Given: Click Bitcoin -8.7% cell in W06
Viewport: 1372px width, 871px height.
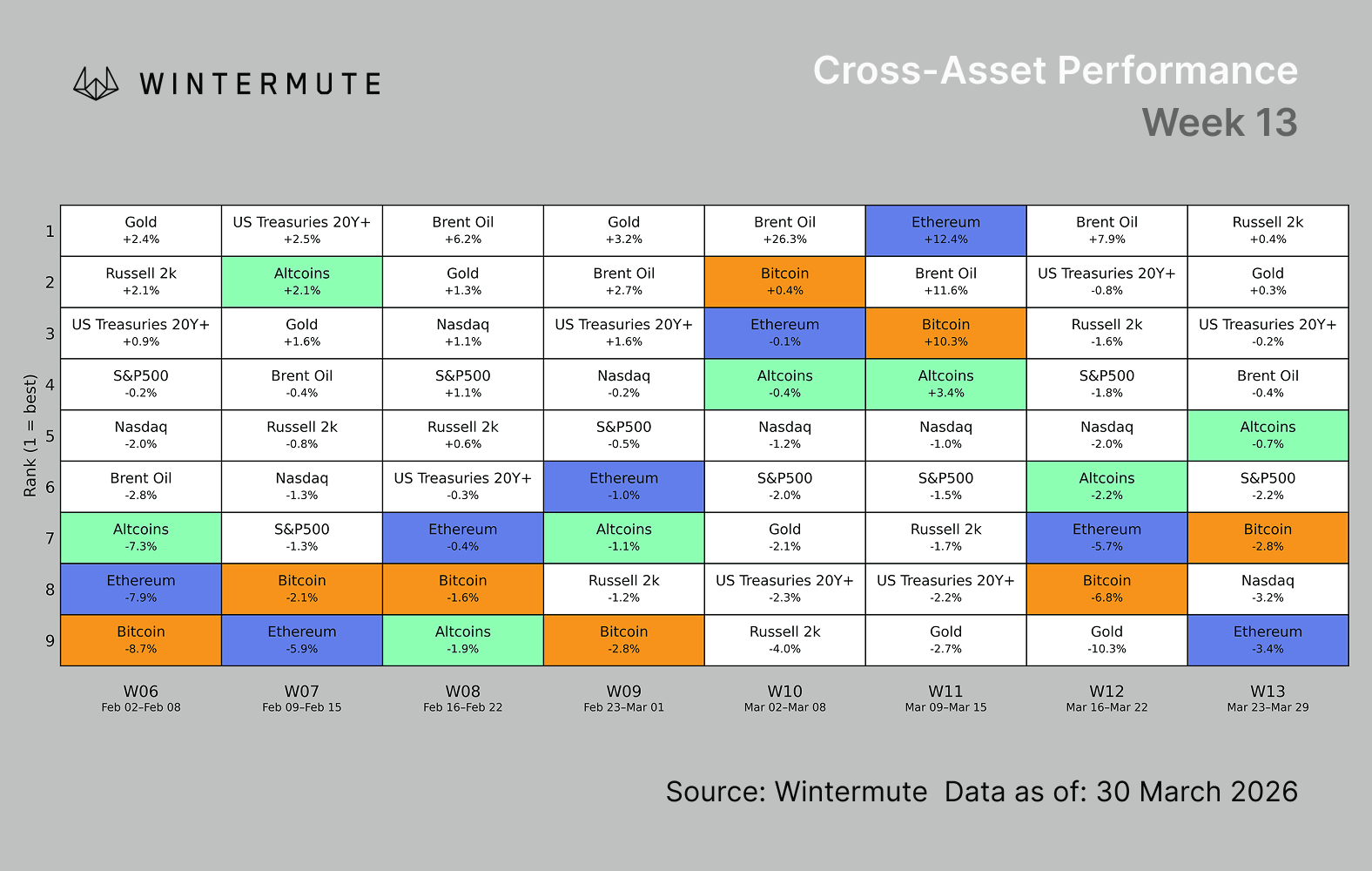Looking at the screenshot, I should (x=140, y=640).
